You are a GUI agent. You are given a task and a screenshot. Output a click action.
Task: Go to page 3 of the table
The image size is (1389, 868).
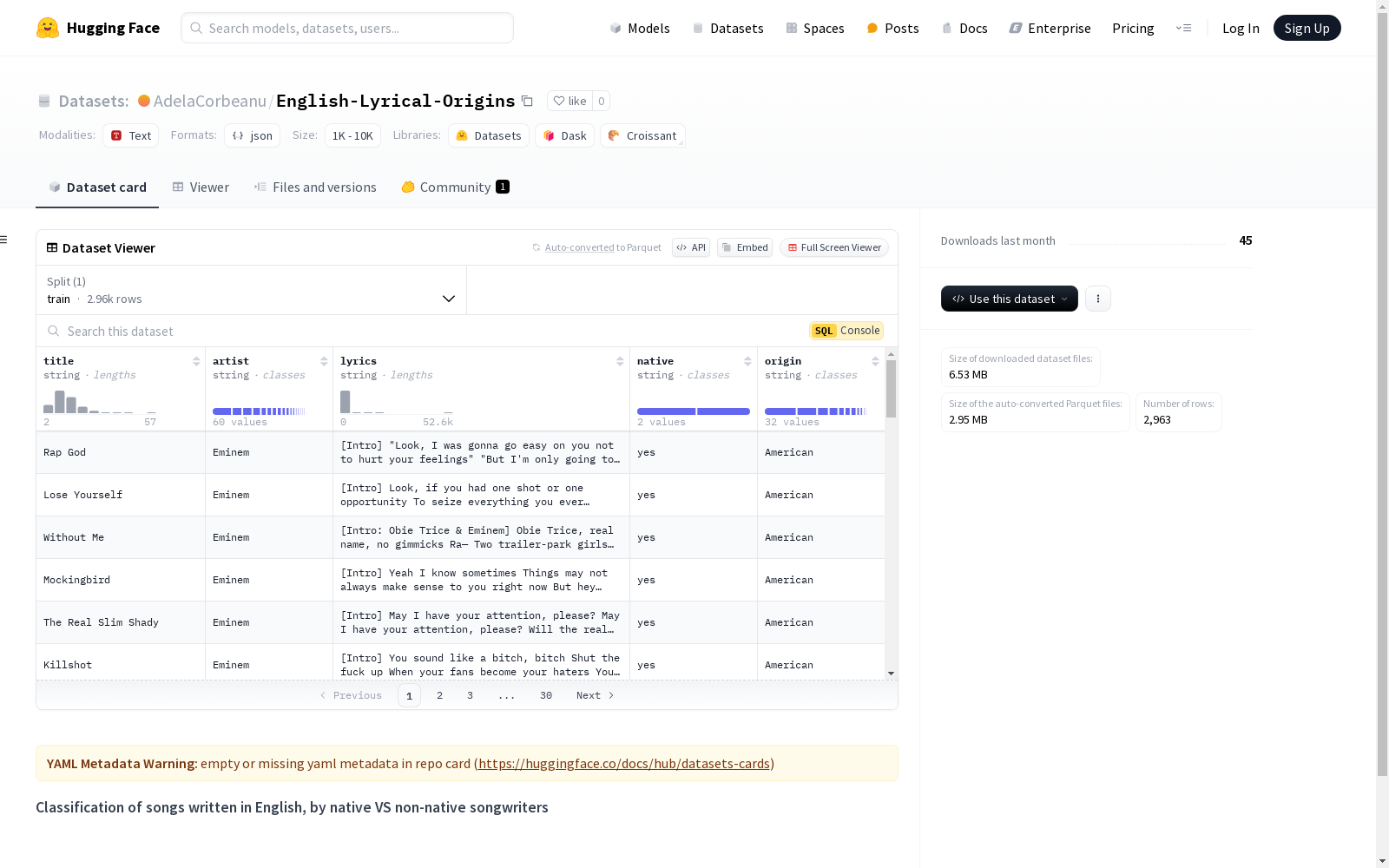[x=470, y=695]
